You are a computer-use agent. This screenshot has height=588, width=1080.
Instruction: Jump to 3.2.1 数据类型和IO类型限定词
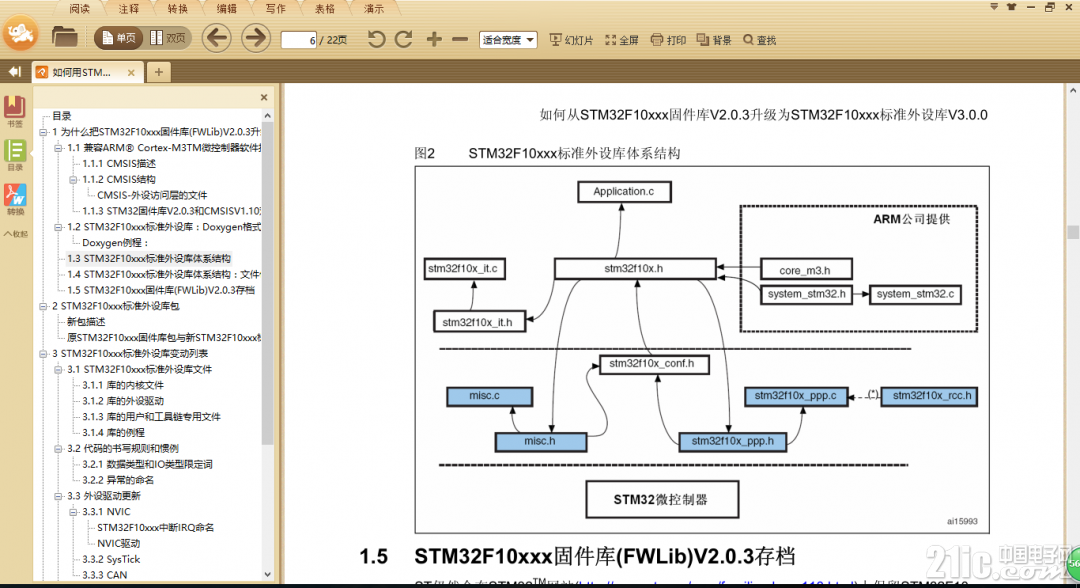[147, 465]
